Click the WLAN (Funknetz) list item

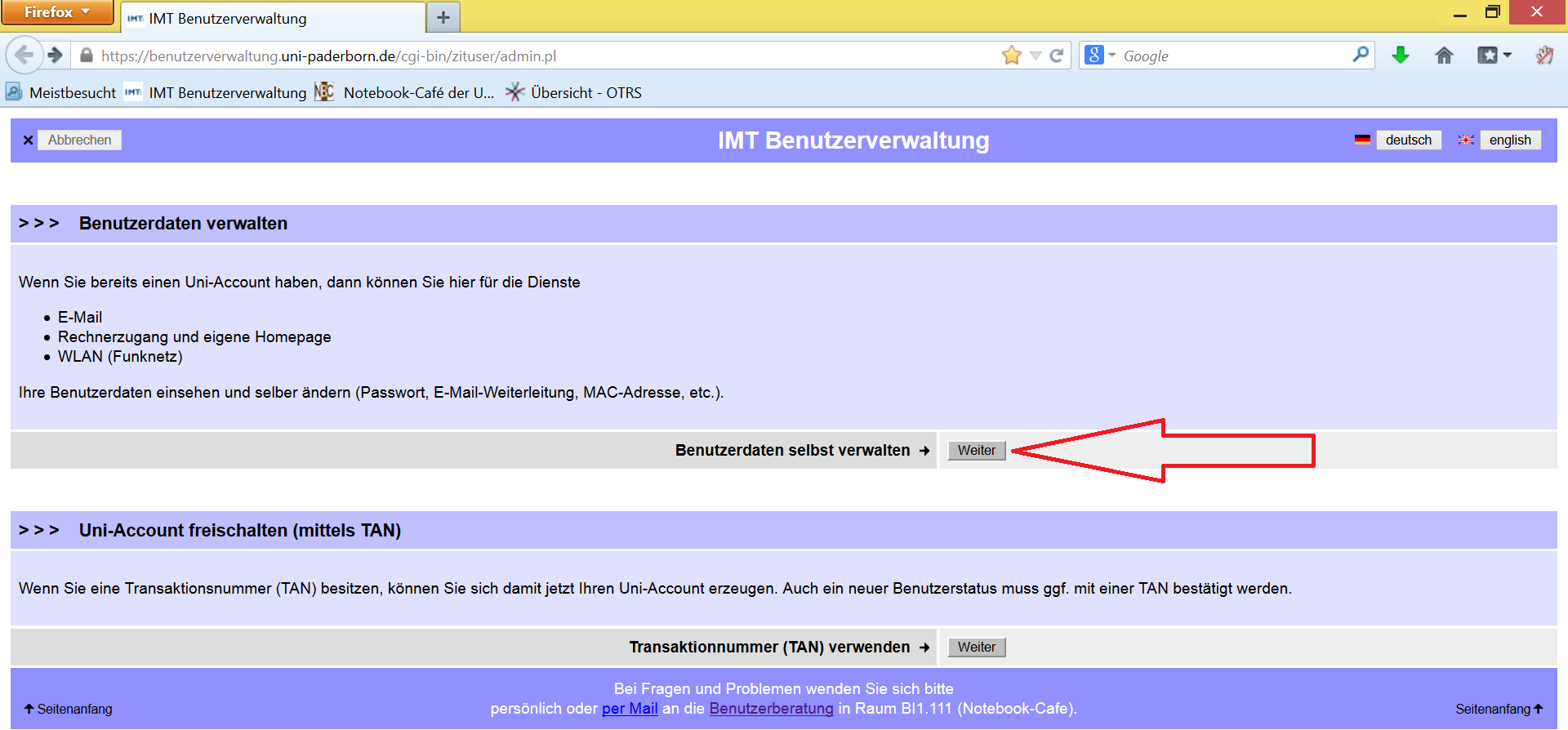[x=120, y=356]
